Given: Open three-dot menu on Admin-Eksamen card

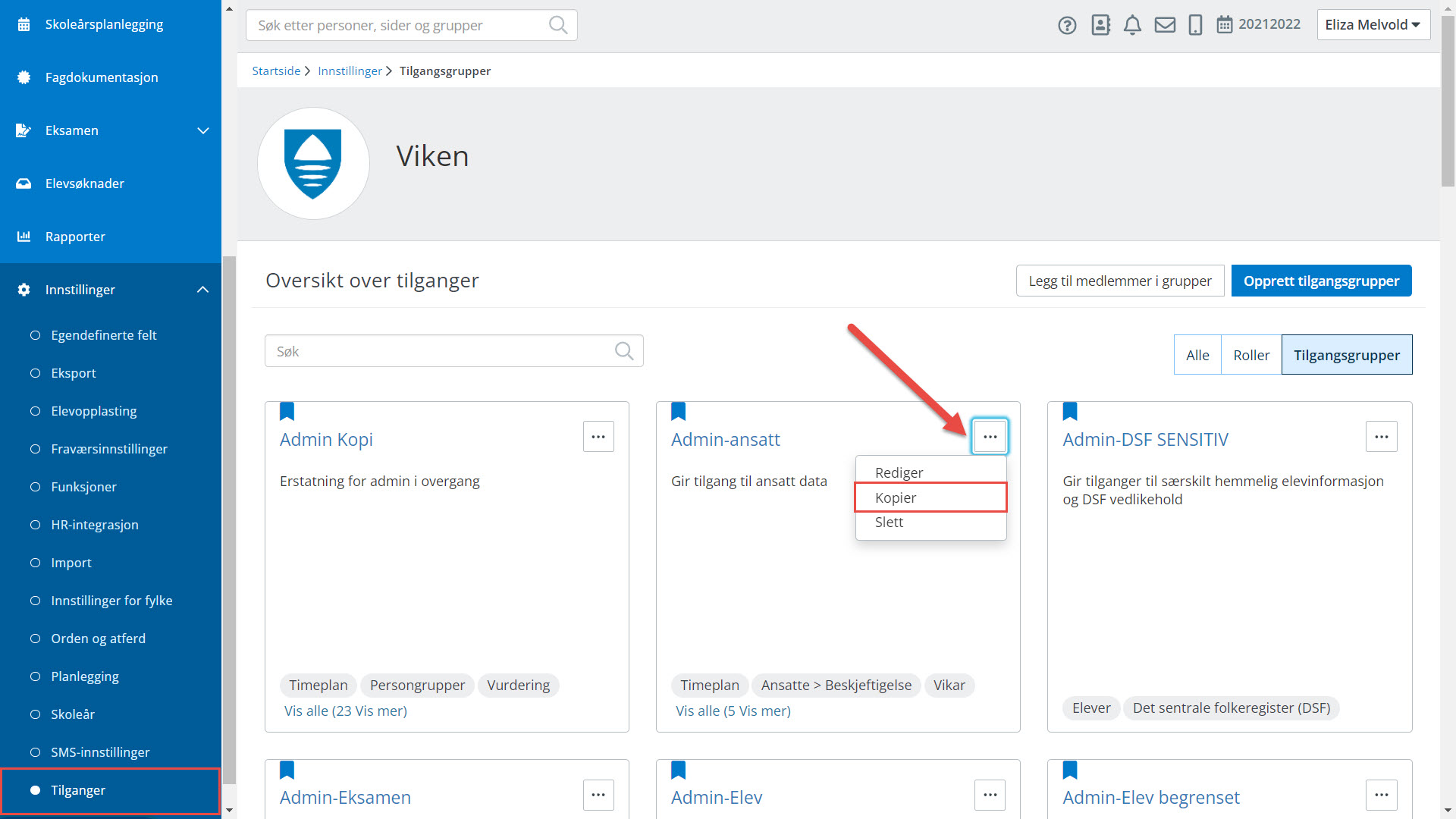Looking at the screenshot, I should [598, 795].
